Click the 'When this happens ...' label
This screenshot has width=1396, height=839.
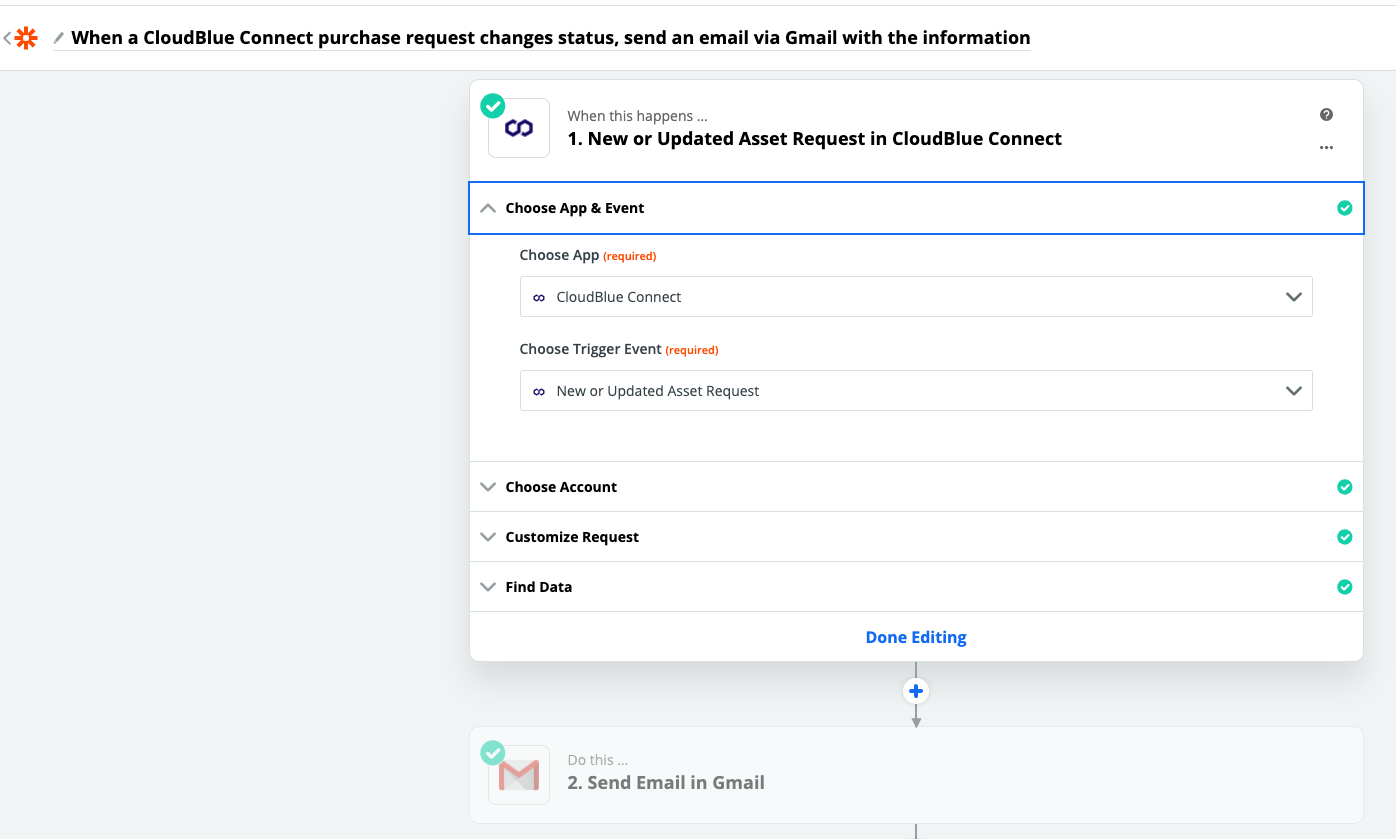coord(637,116)
